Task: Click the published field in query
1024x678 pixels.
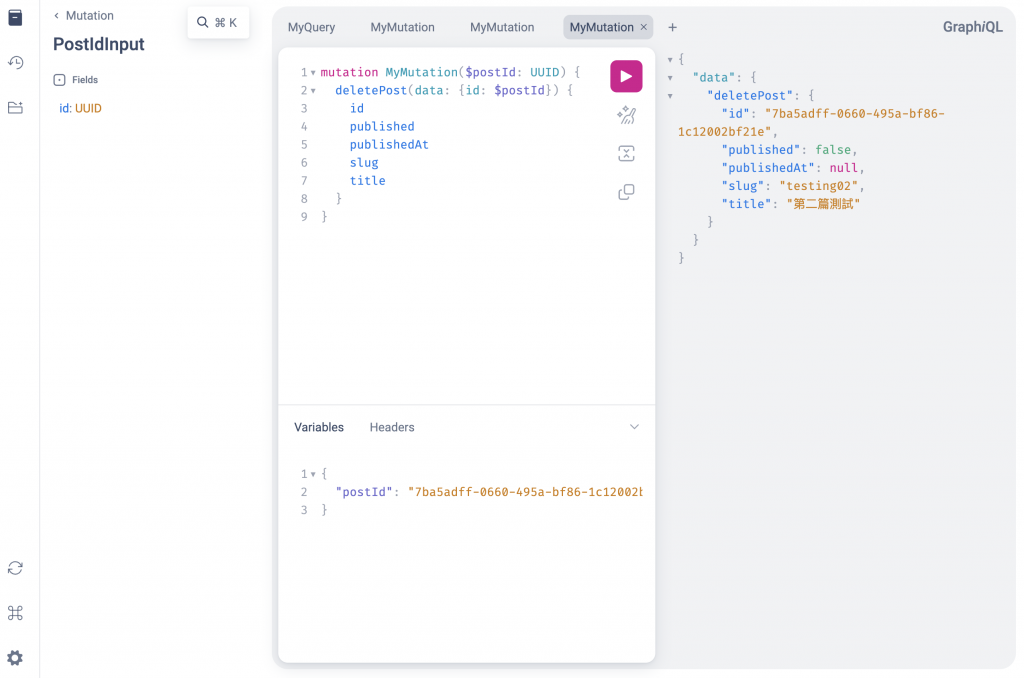Action: 381,127
